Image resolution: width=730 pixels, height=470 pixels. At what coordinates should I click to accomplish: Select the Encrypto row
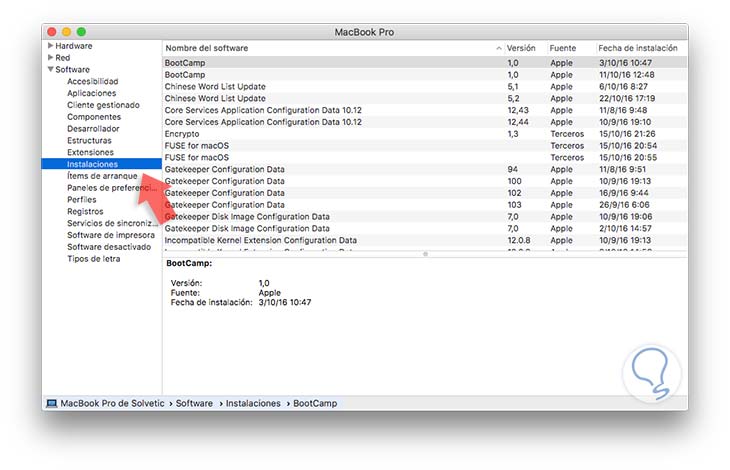[x=425, y=134]
